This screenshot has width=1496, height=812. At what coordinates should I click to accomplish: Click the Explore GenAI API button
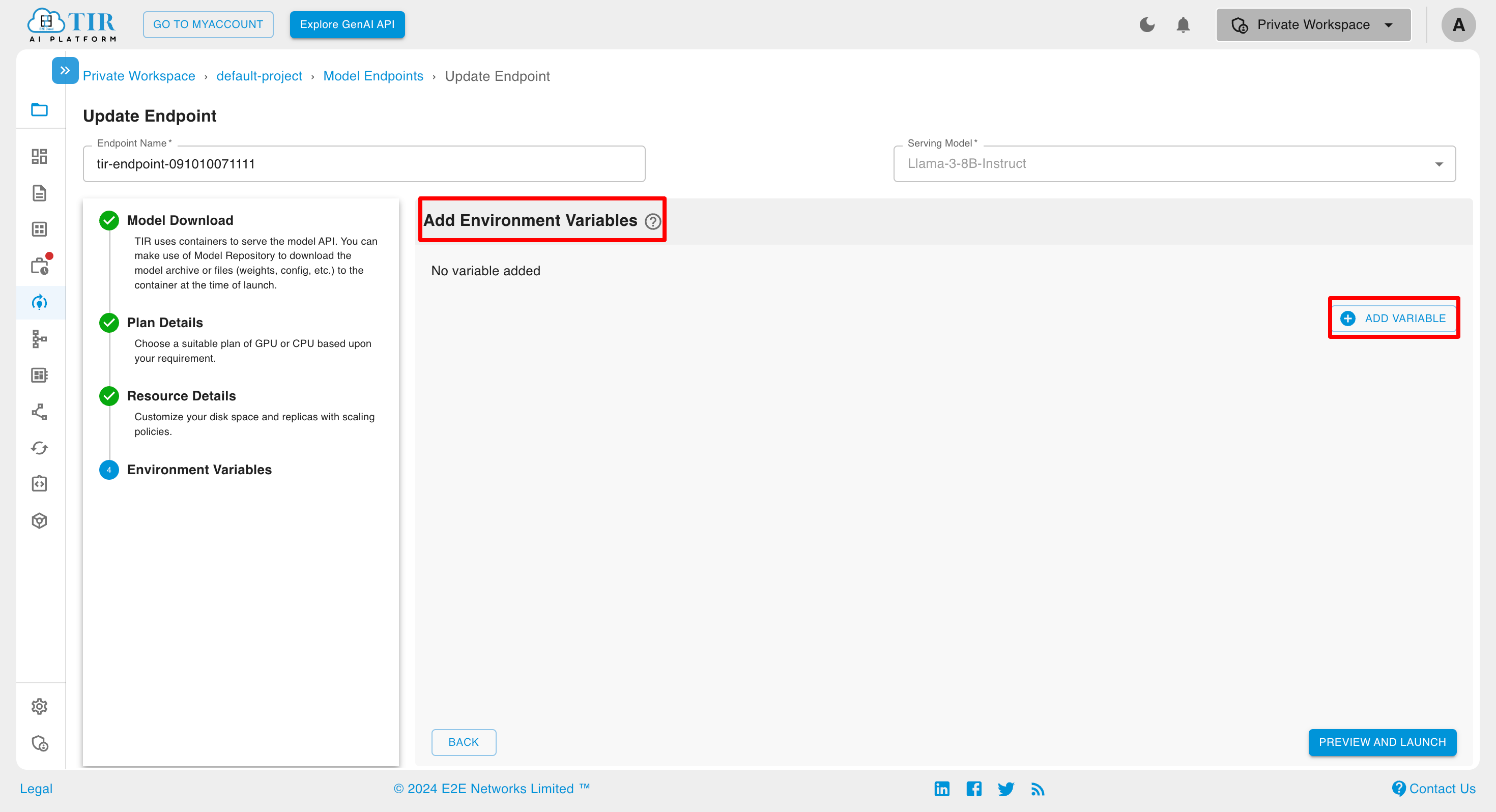[x=347, y=24]
